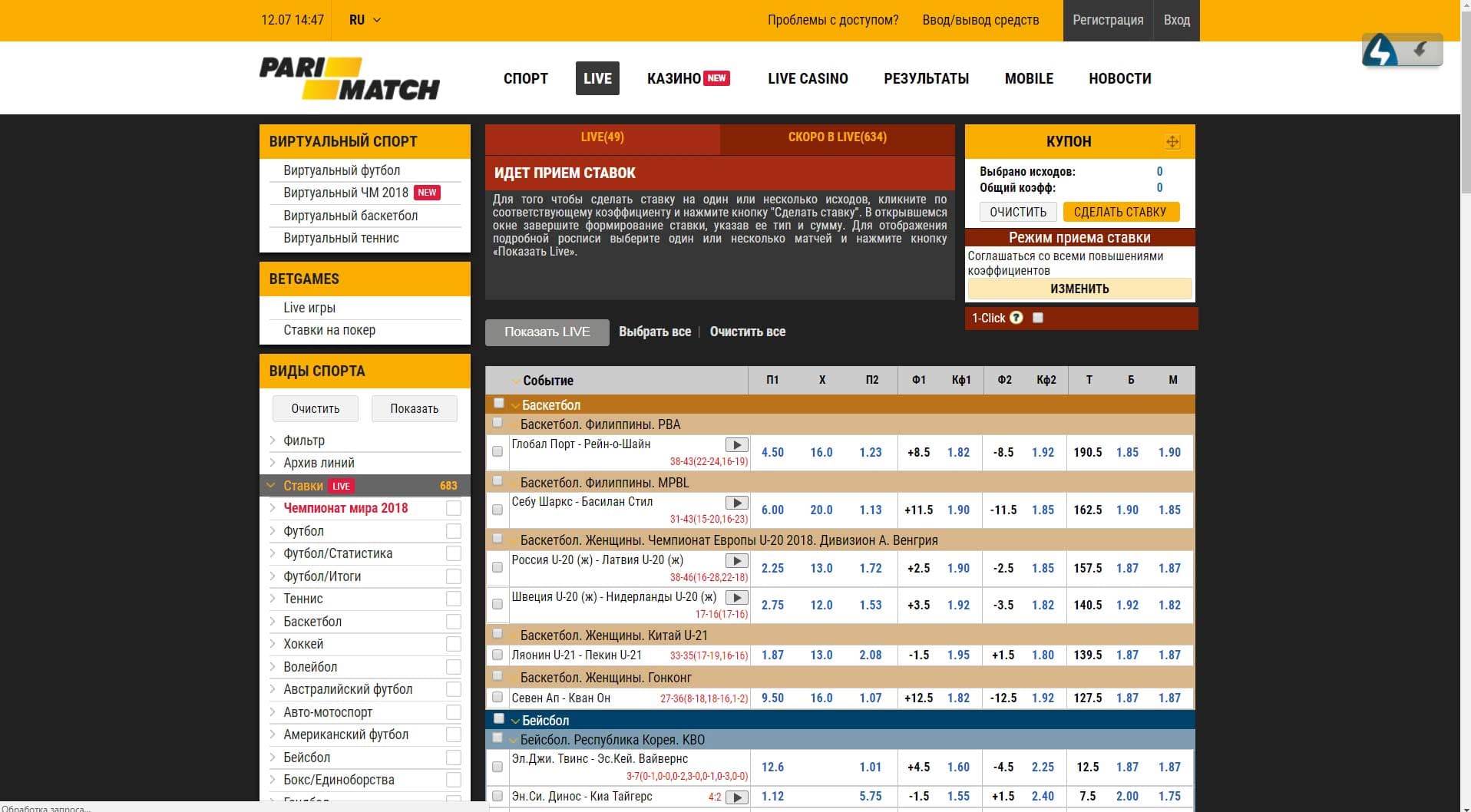Select П1 odds 4.50 for Глобал Порт
The image size is (1471, 812).
tap(772, 453)
